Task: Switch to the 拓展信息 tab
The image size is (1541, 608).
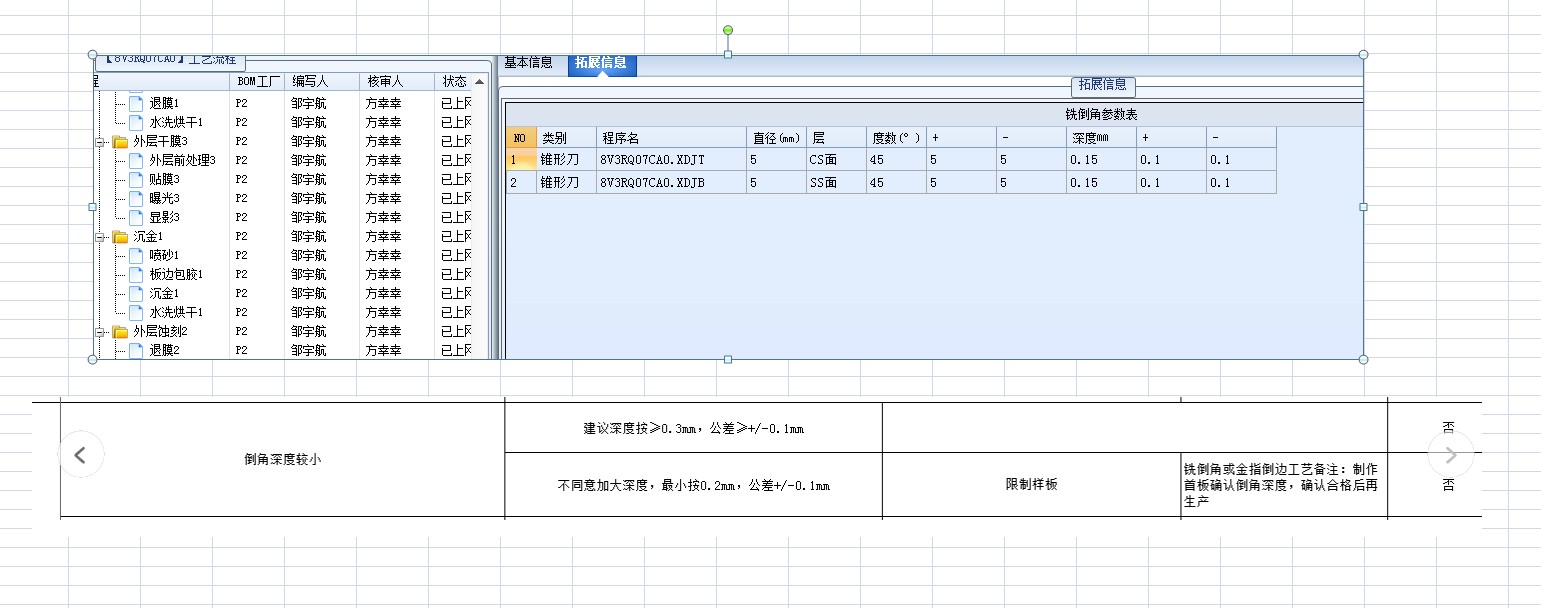Action: (601, 63)
